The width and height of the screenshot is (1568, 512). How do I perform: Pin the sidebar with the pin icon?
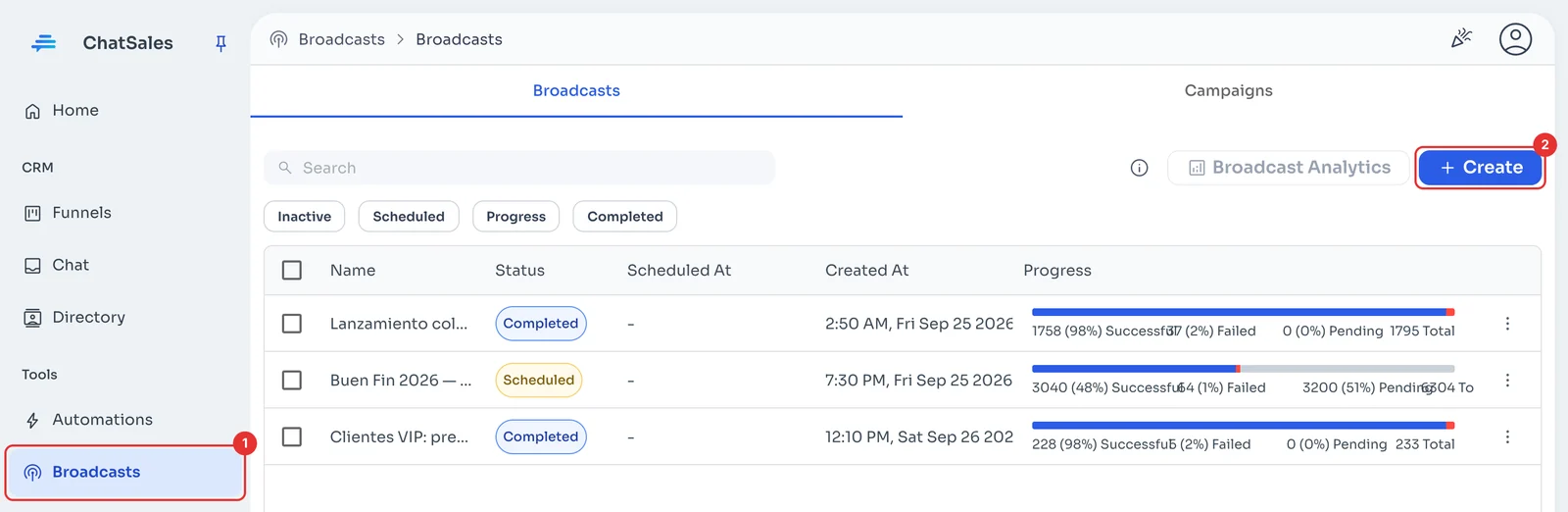pyautogui.click(x=220, y=43)
